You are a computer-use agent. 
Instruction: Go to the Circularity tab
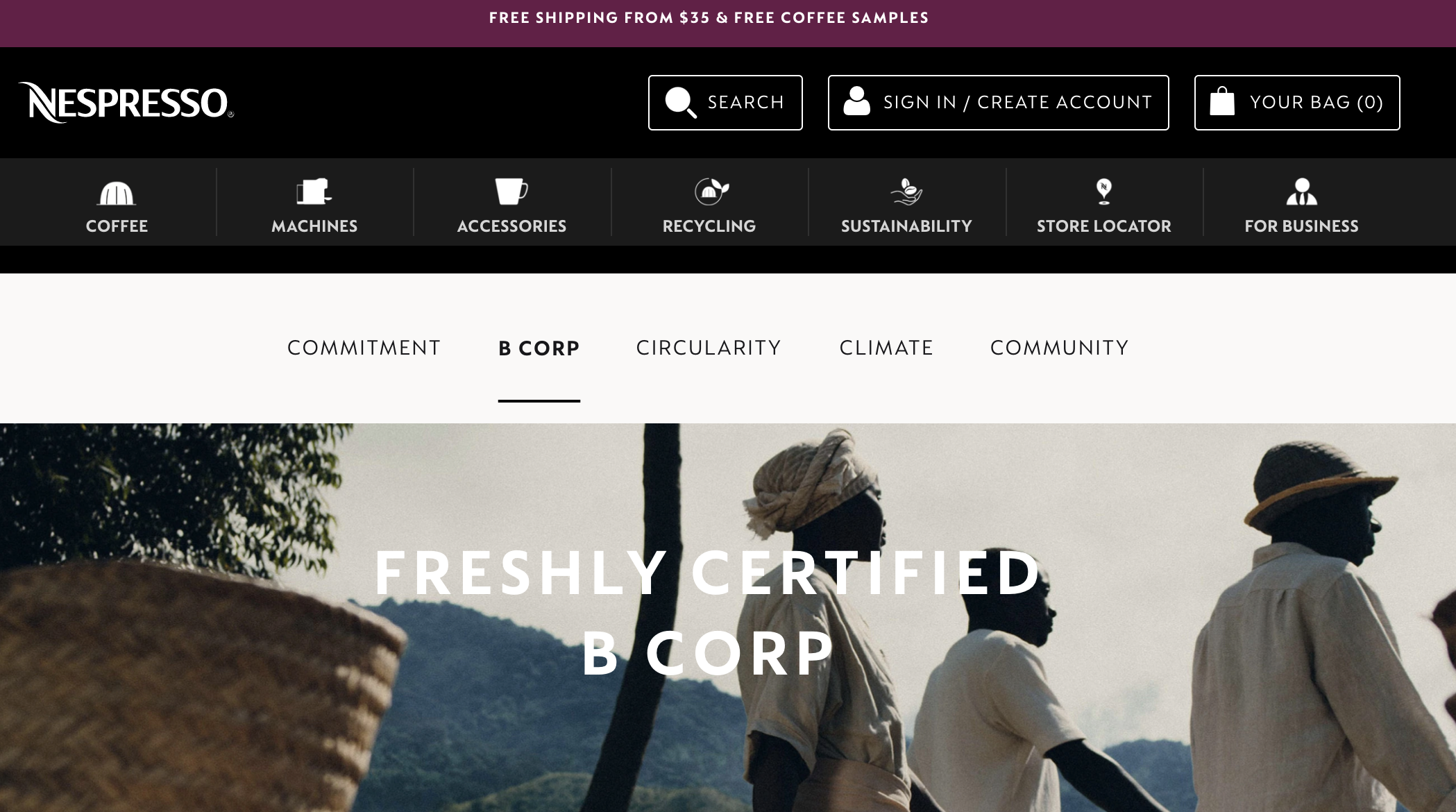pyautogui.click(x=709, y=348)
